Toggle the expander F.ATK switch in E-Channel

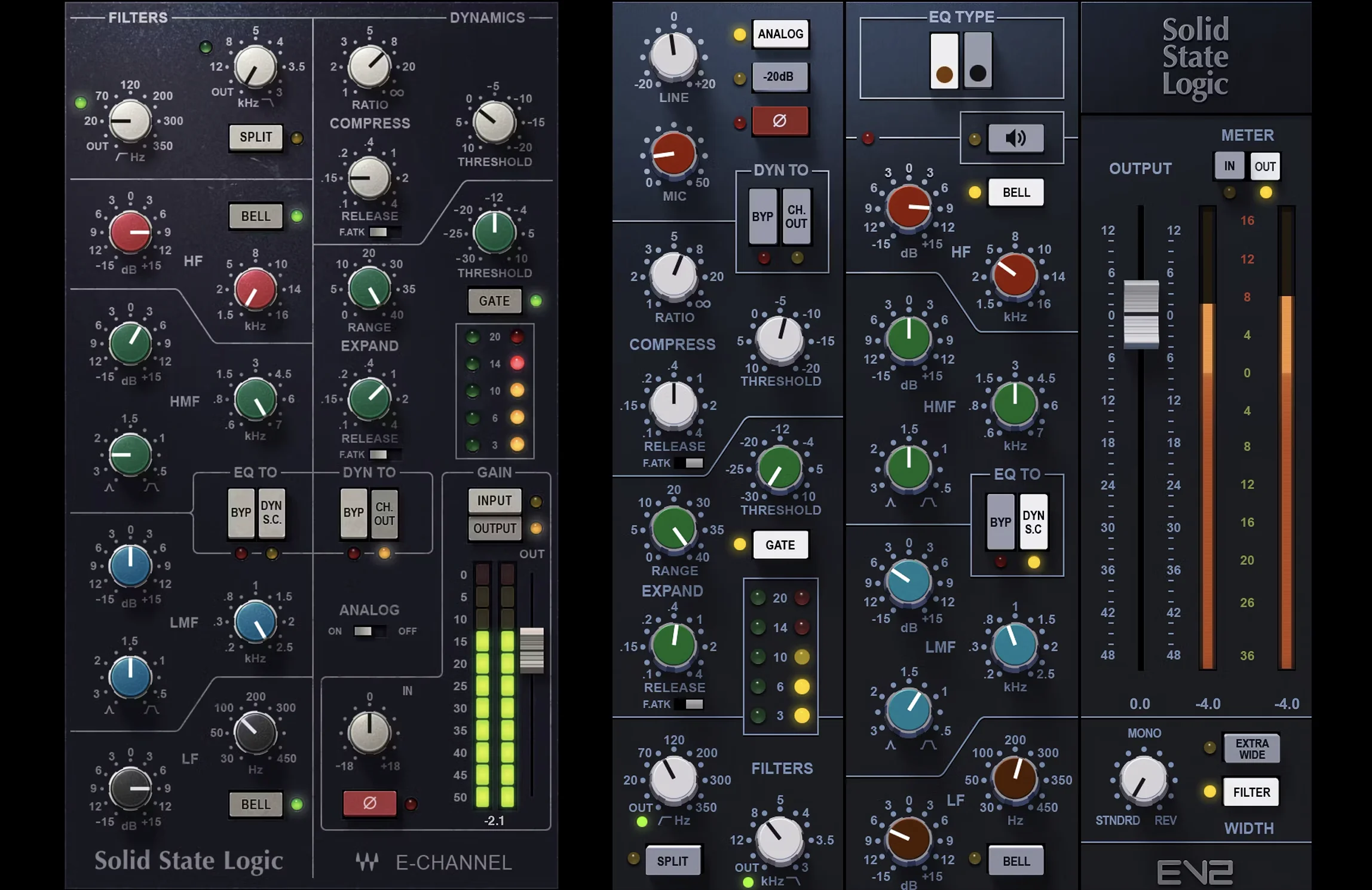[385, 454]
